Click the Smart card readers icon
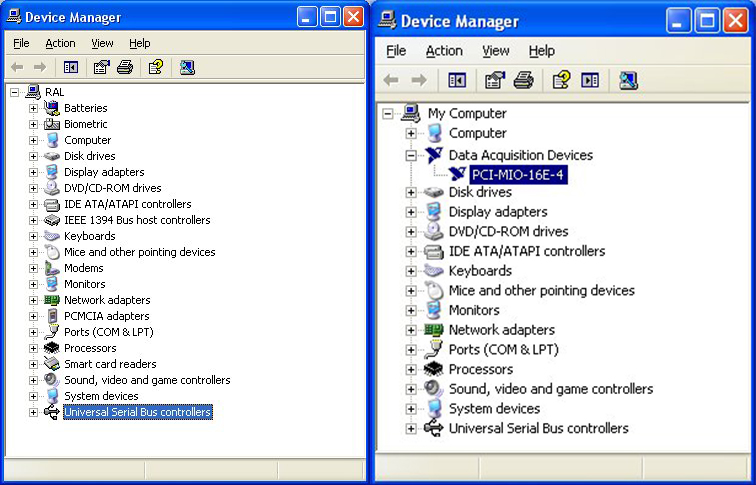This screenshot has height=485, width=756. pos(52,364)
